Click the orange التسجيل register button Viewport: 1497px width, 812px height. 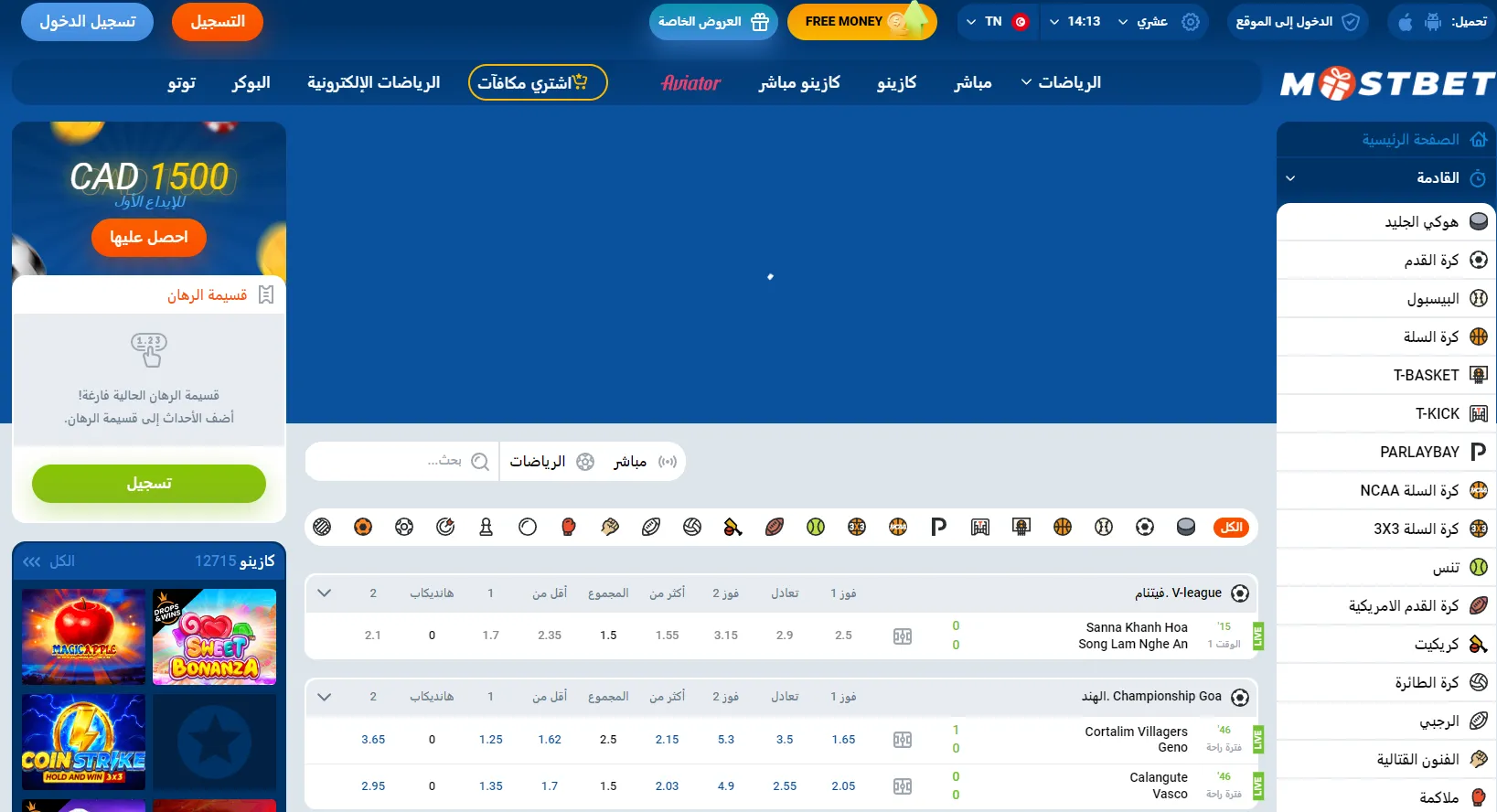218,22
